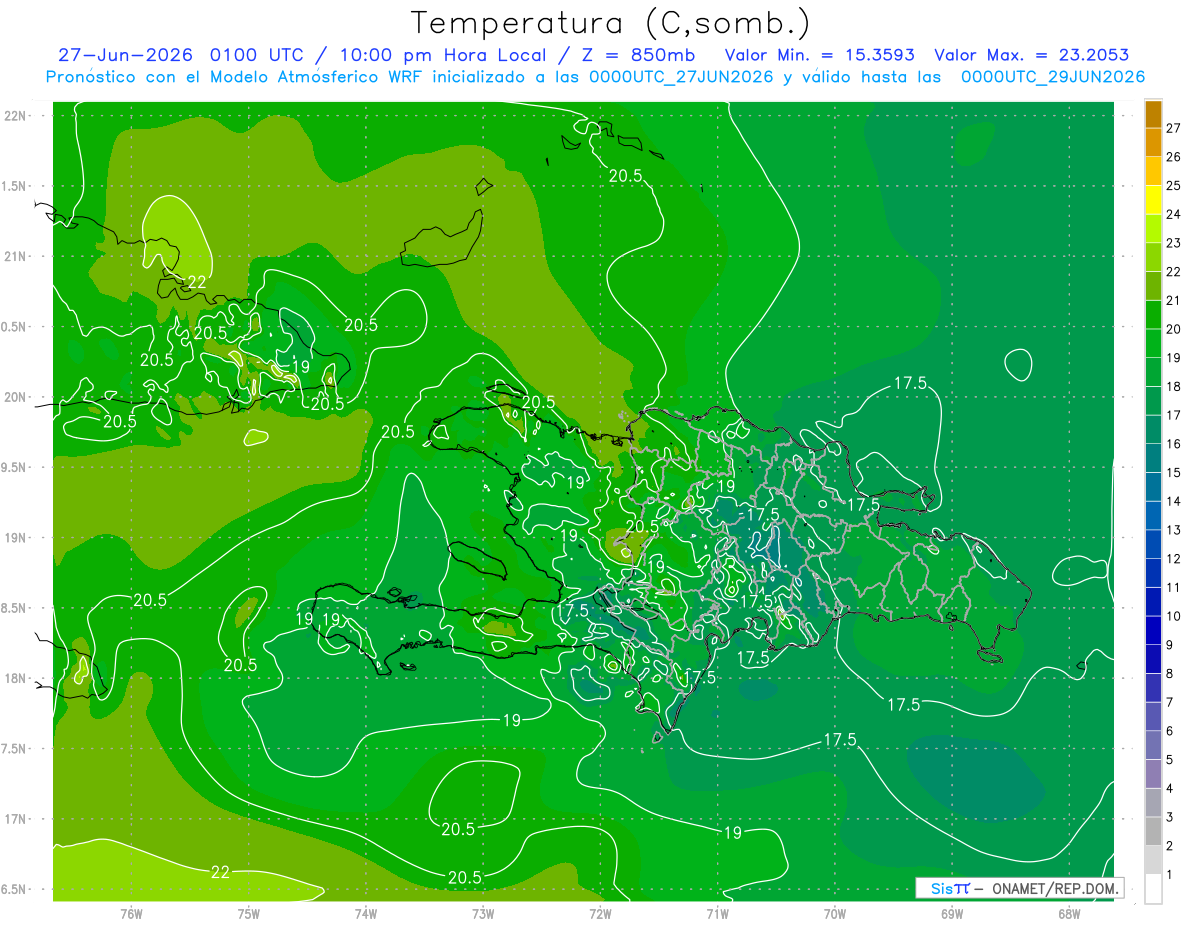This screenshot has width=1200, height=927.
Task: Click the '70W' longitude axis label
Action: click(835, 913)
